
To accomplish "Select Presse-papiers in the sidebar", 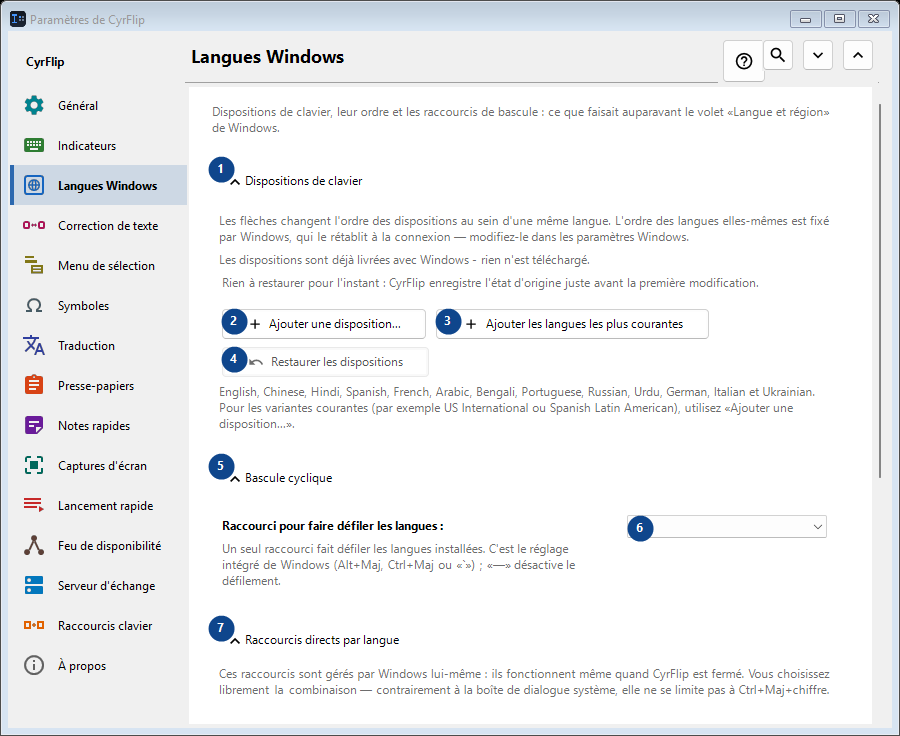I will tap(99, 385).
